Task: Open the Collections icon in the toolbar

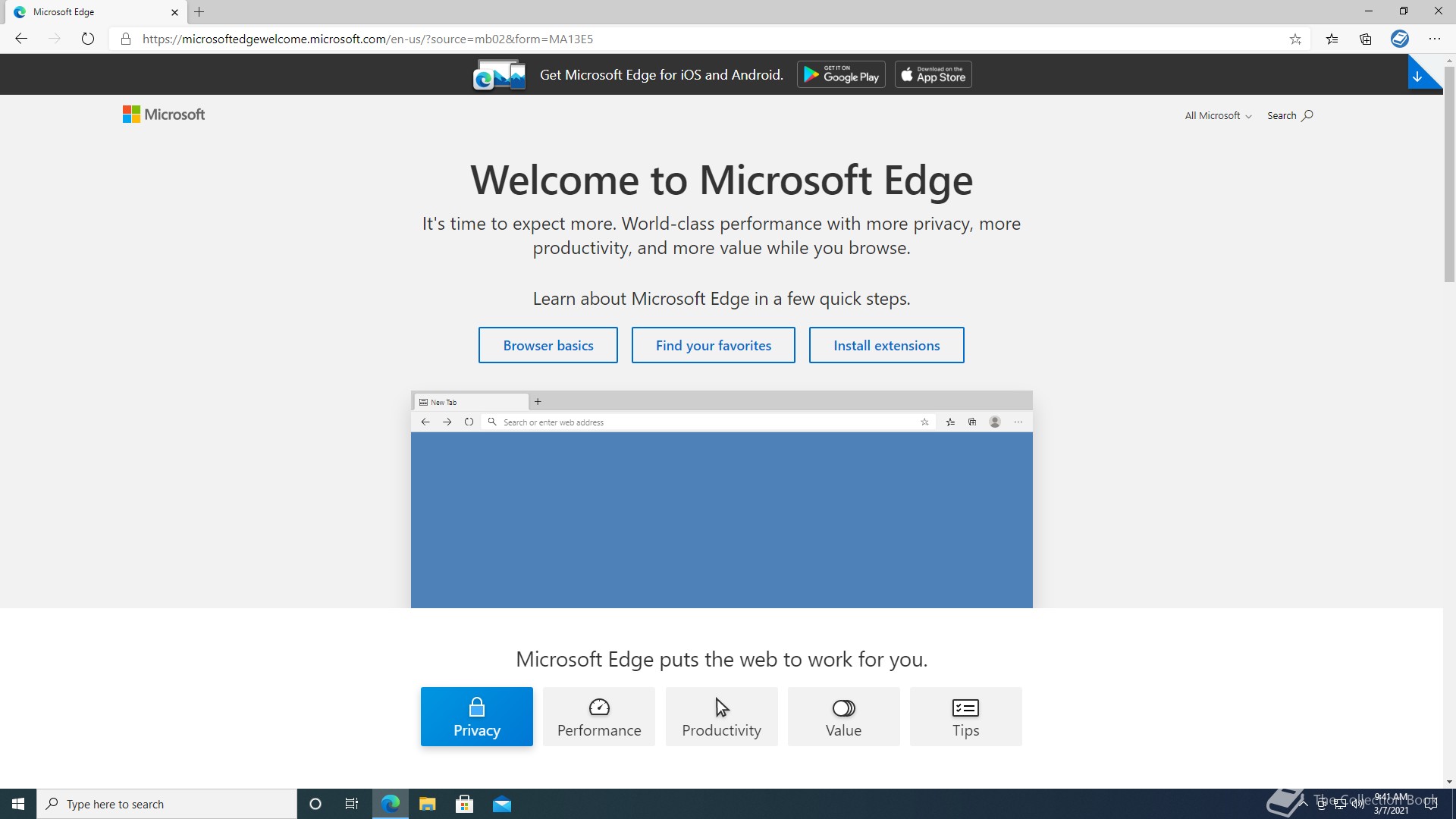Action: click(1366, 39)
